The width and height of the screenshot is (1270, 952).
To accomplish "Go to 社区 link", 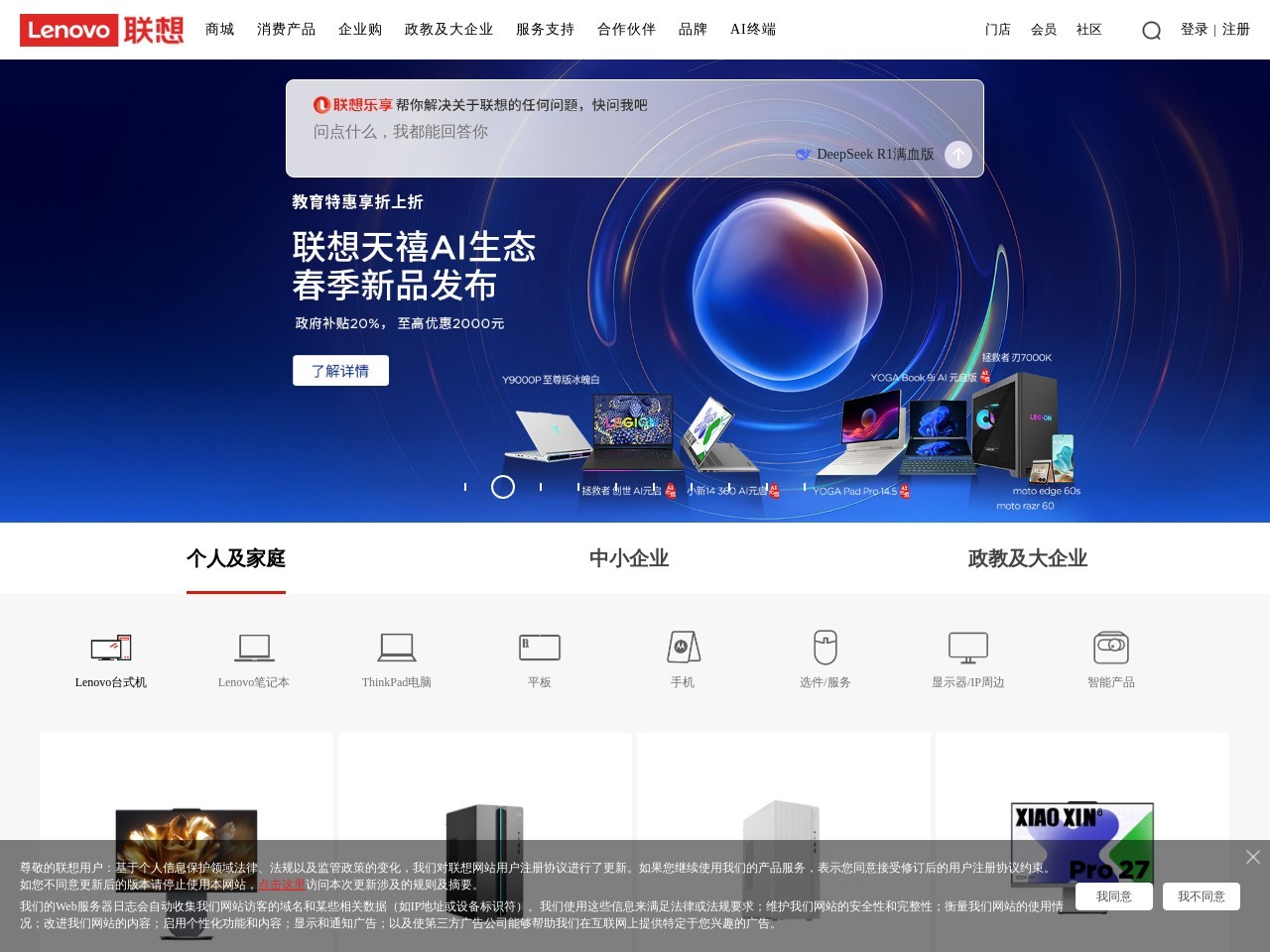I will click(x=1089, y=30).
